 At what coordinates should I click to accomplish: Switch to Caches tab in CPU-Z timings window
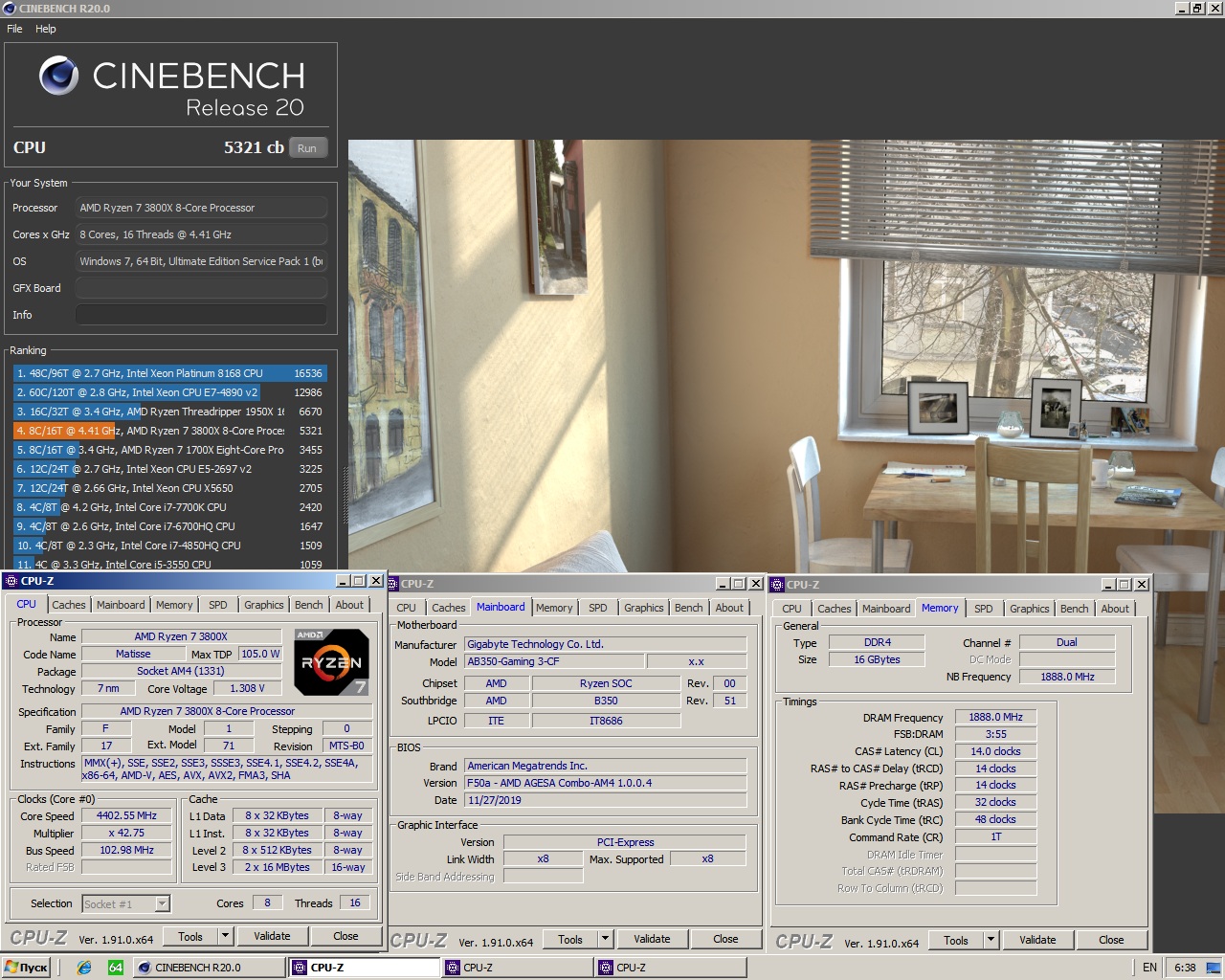coord(835,609)
